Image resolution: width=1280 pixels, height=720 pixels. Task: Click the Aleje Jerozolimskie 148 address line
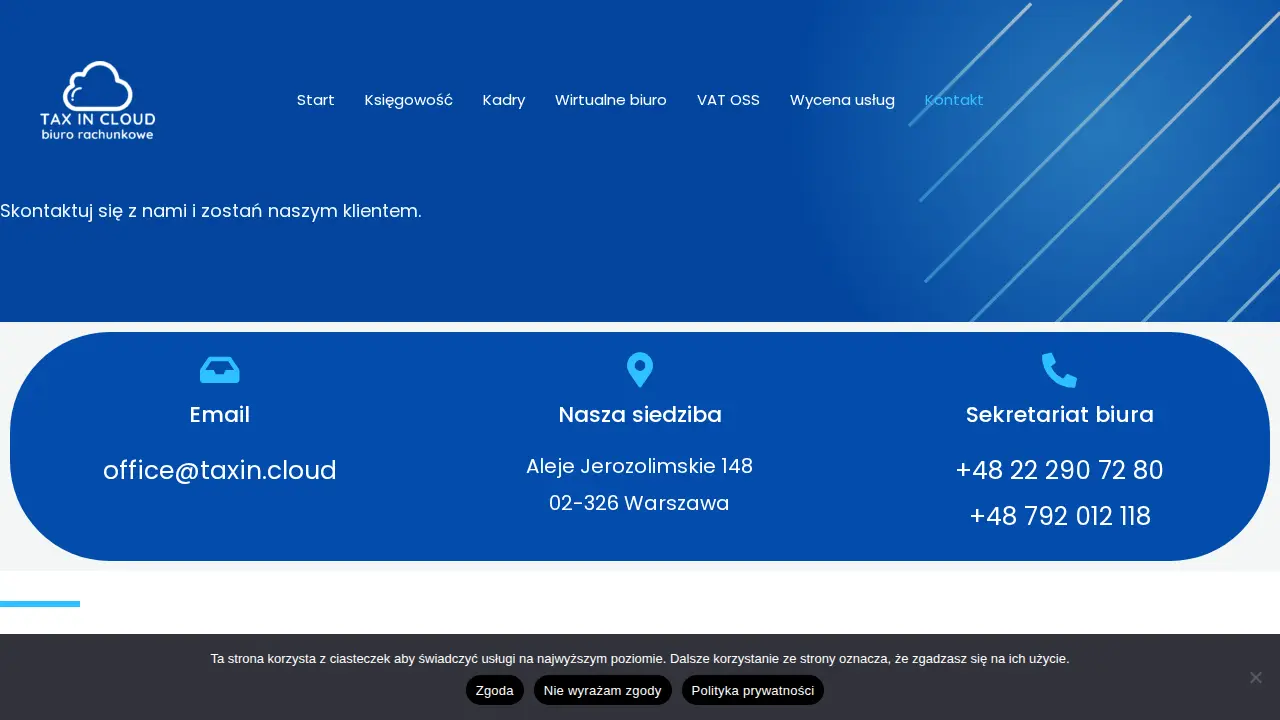point(640,466)
